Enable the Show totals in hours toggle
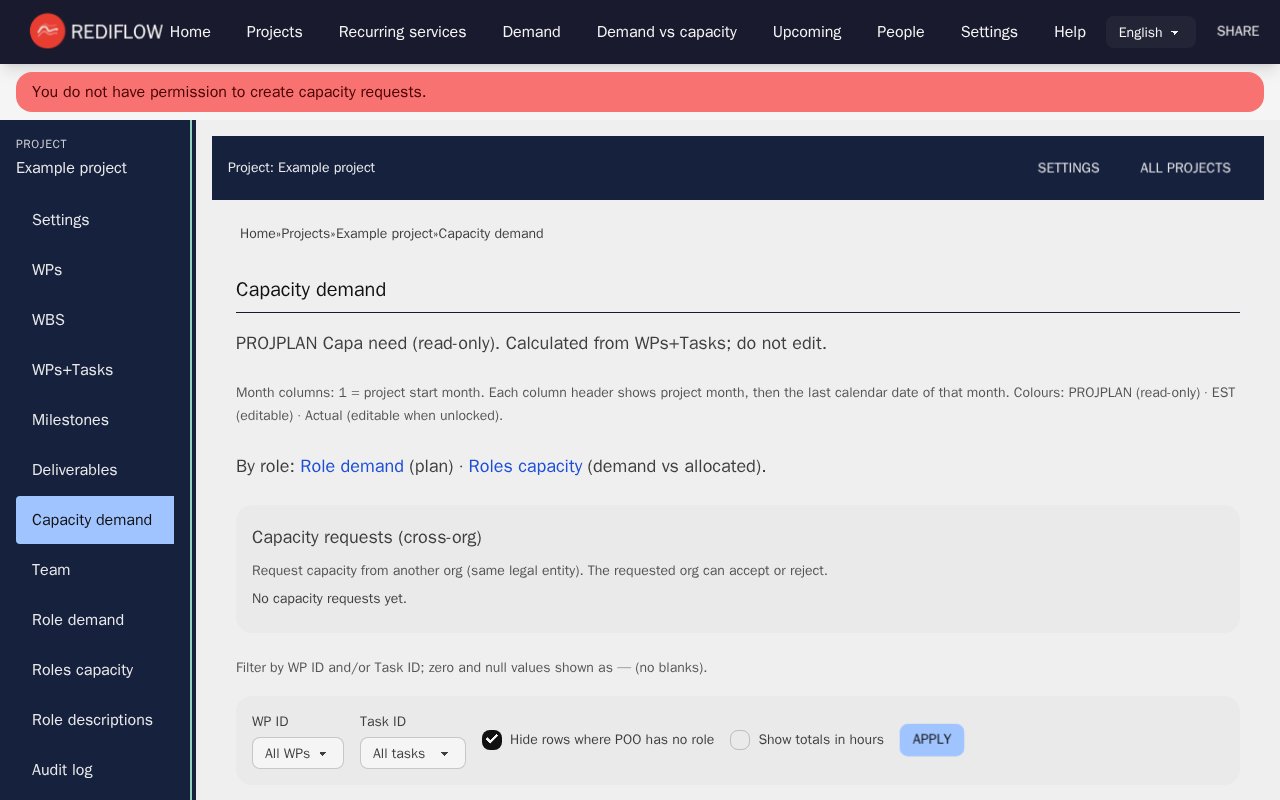Screen dimensions: 1280x800 (739, 740)
